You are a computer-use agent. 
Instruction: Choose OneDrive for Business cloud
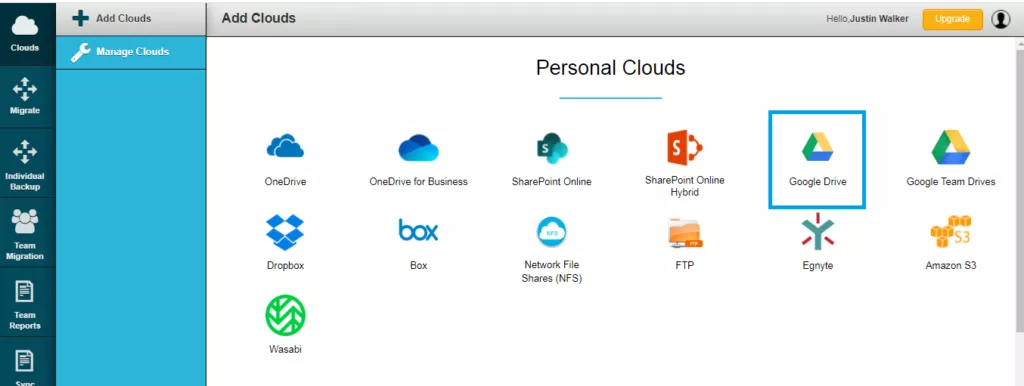click(x=419, y=148)
